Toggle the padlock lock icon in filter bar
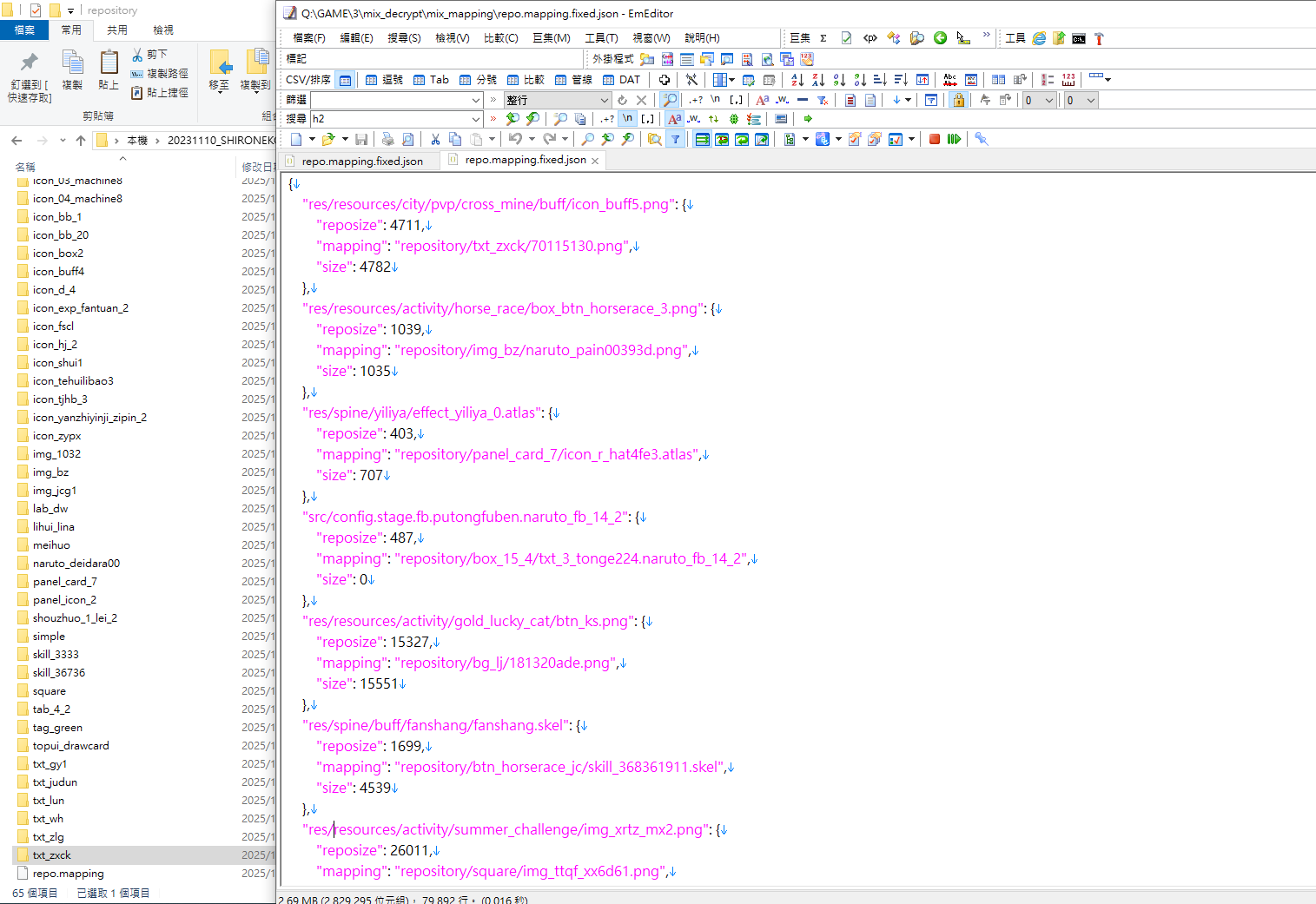The height and width of the screenshot is (904, 1316). [958, 100]
